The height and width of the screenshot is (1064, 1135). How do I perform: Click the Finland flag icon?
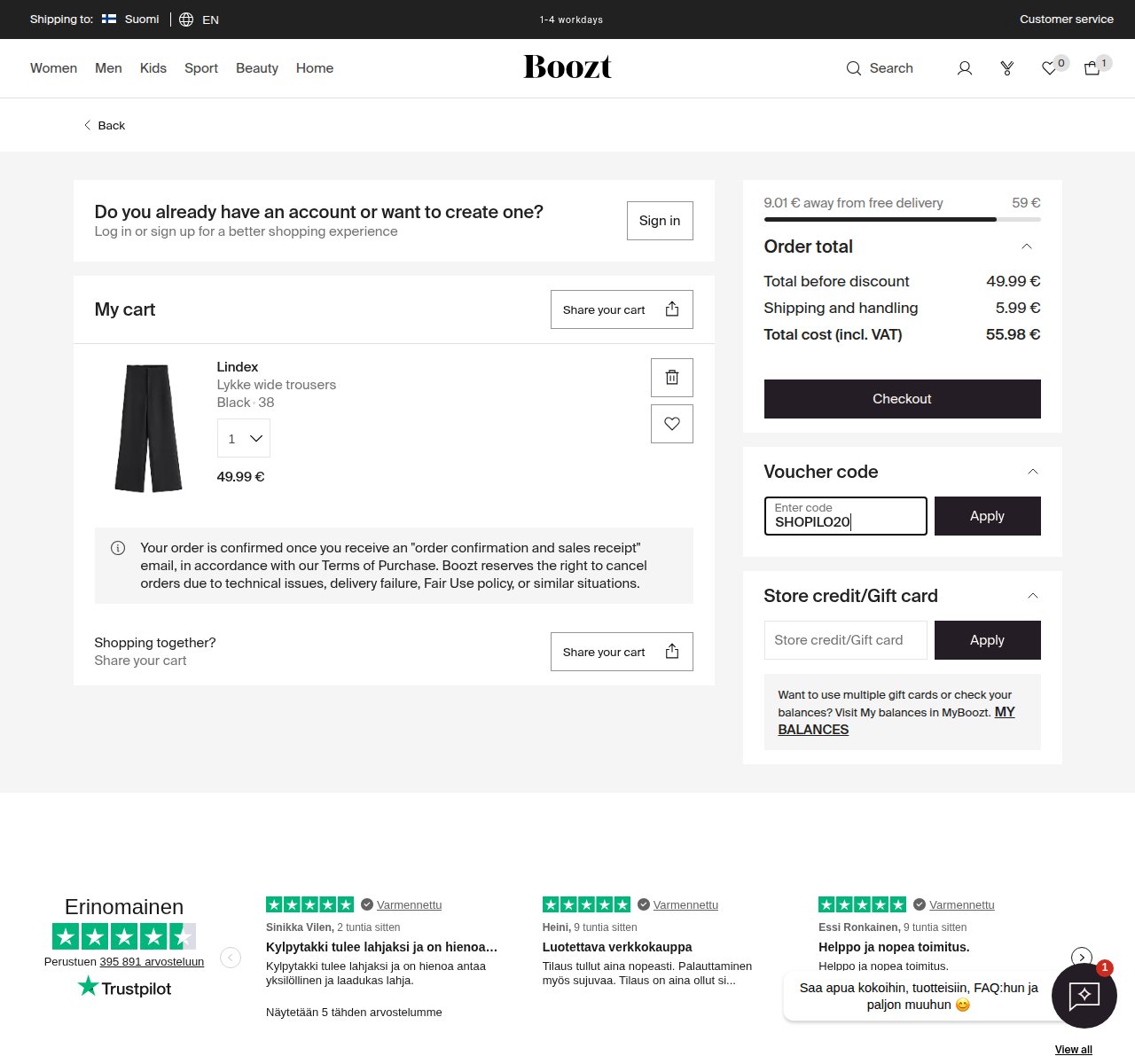(x=109, y=19)
